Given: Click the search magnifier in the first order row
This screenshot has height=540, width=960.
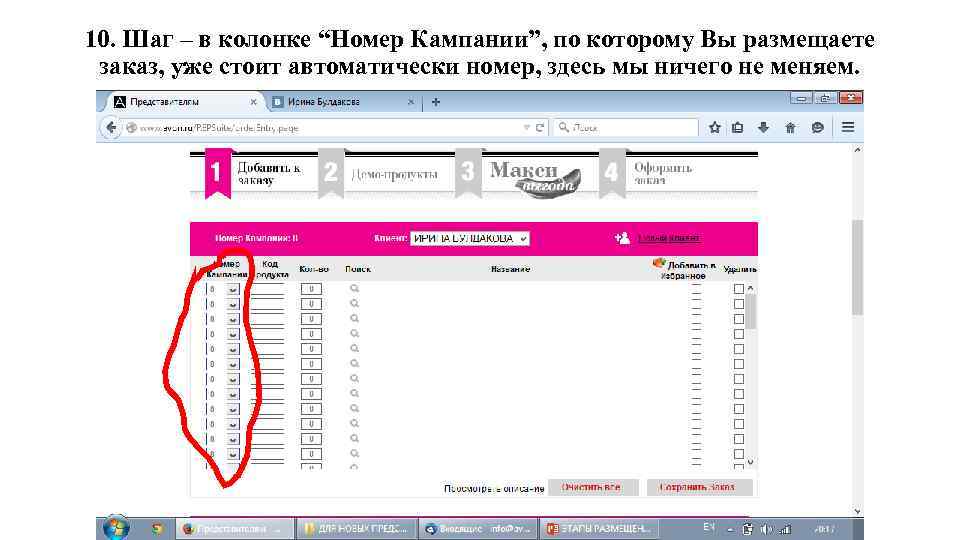Looking at the screenshot, I should click(354, 288).
